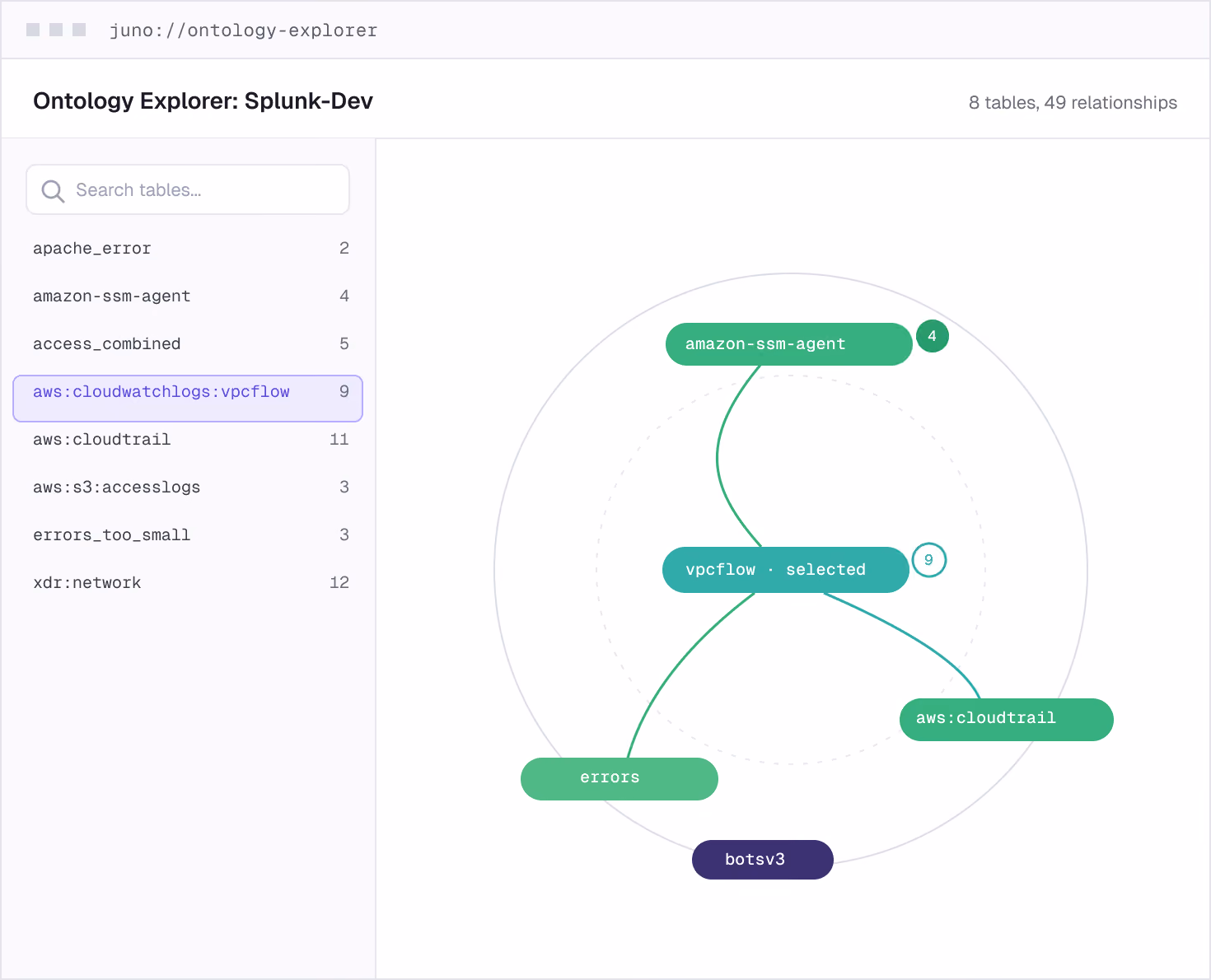This screenshot has height=980, width=1211.
Task: Select apache_error in the table list
Action: point(188,249)
